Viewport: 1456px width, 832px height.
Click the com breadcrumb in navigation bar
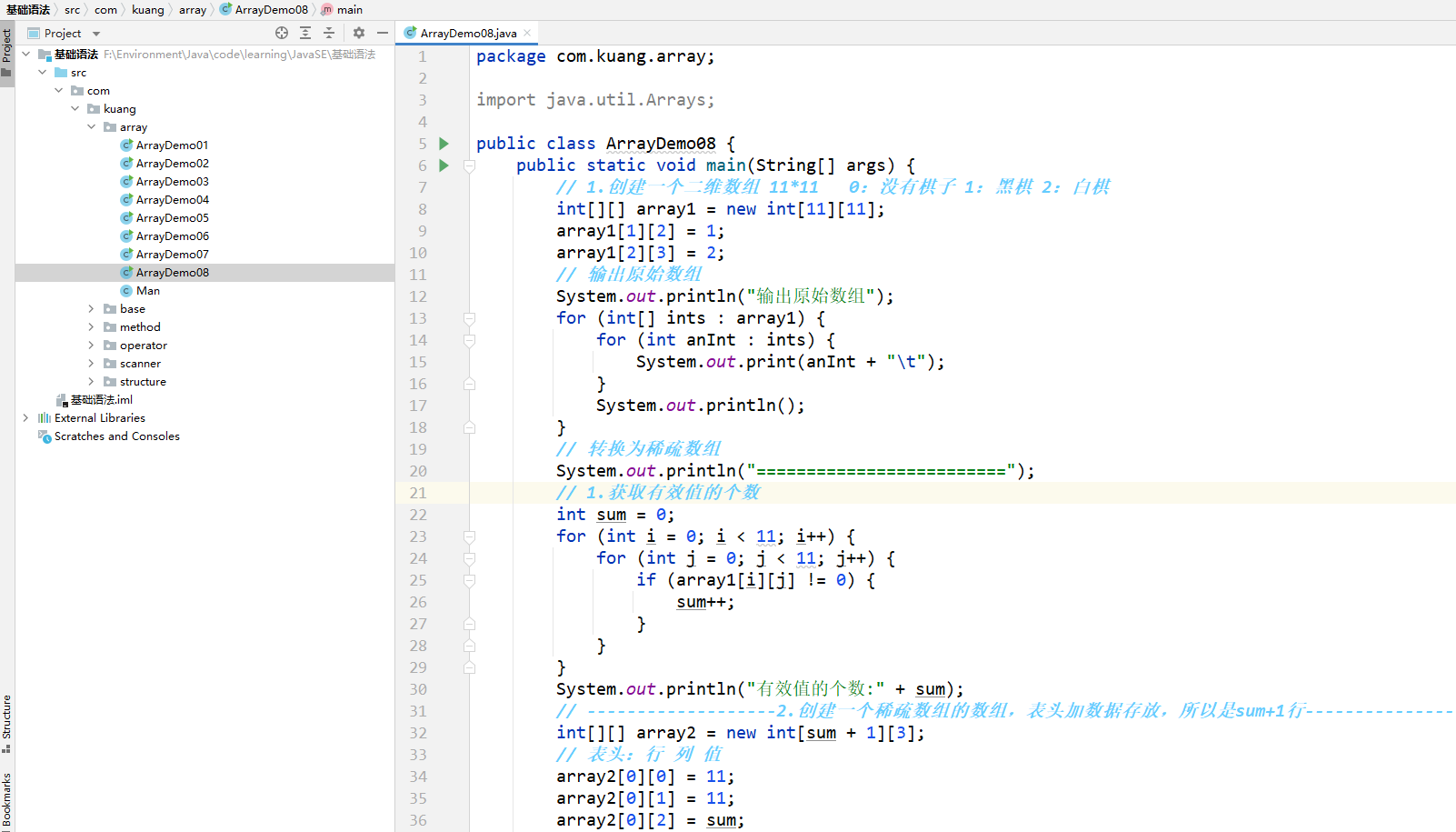(x=106, y=10)
